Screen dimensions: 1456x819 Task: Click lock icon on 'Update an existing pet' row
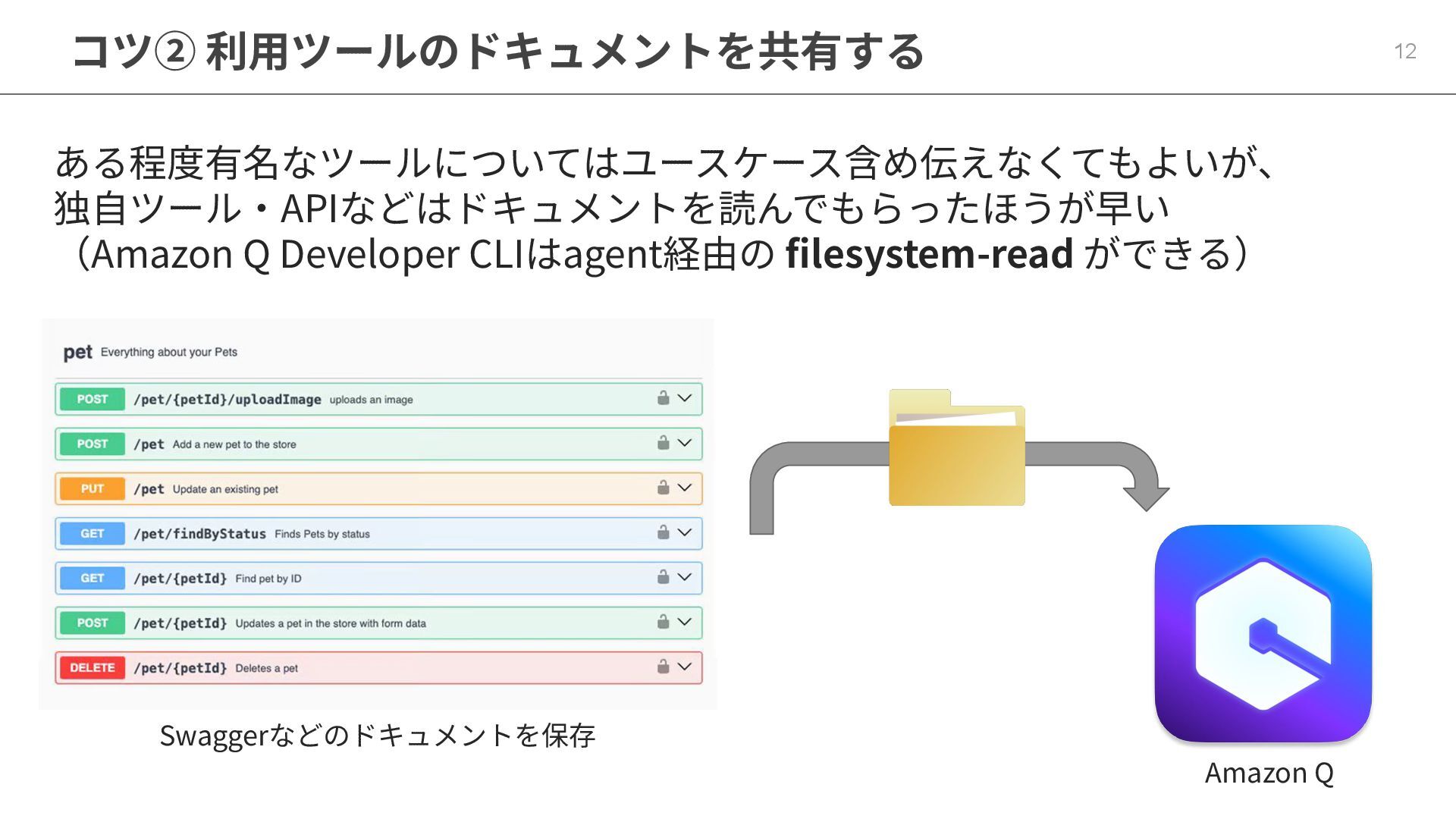[663, 488]
